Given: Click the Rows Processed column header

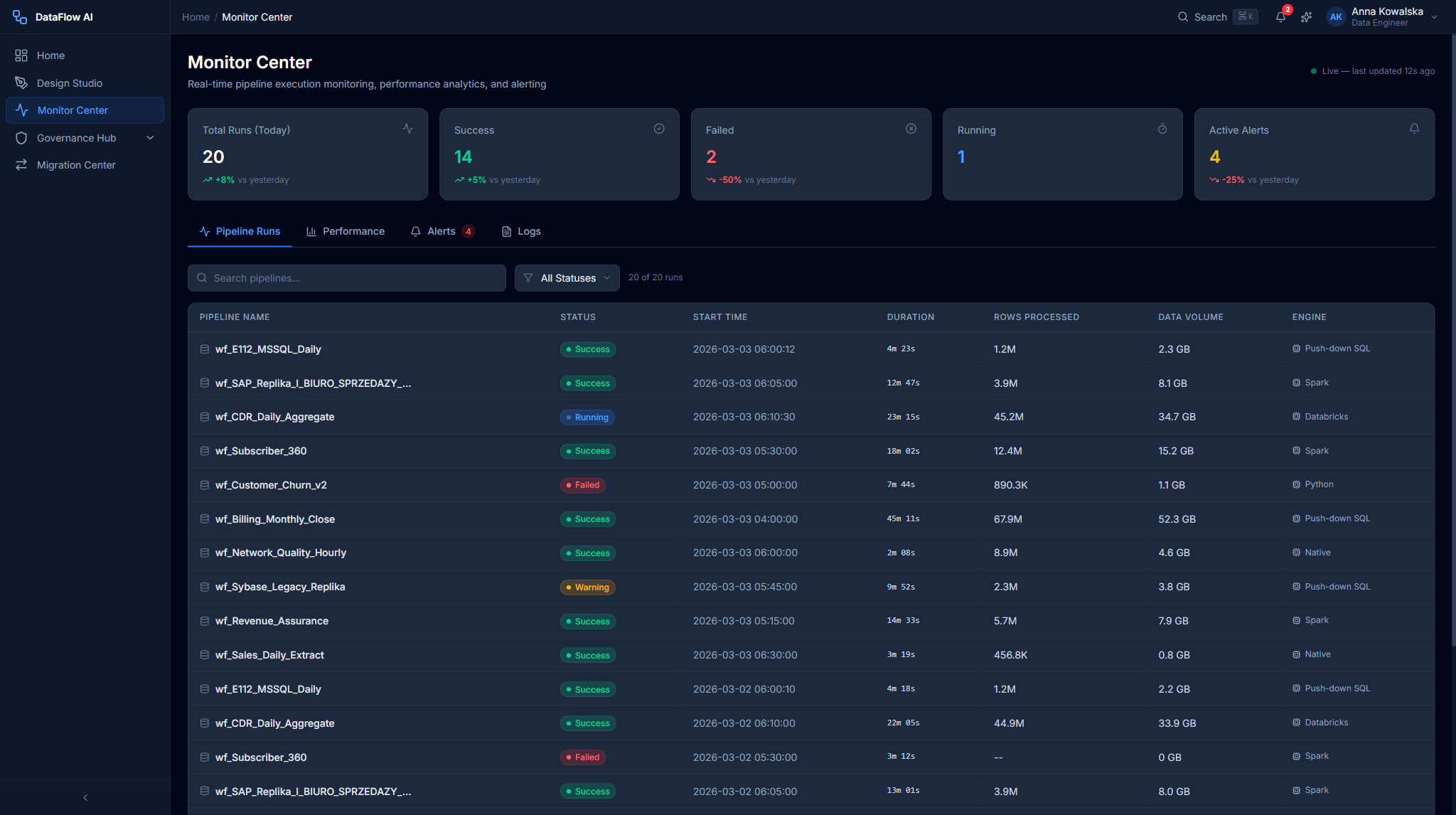Looking at the screenshot, I should click(x=1036, y=317).
